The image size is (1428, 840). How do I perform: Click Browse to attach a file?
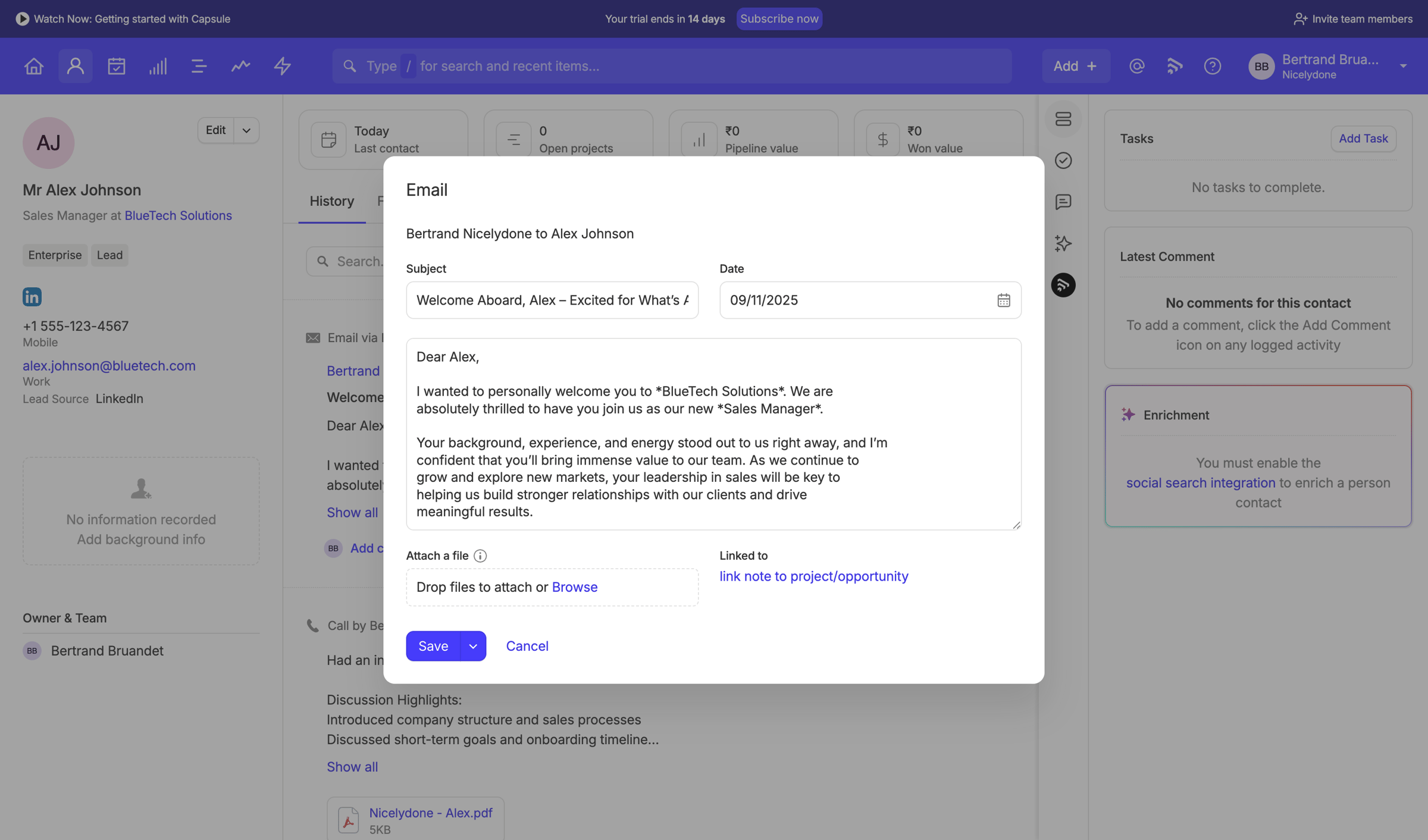point(575,587)
